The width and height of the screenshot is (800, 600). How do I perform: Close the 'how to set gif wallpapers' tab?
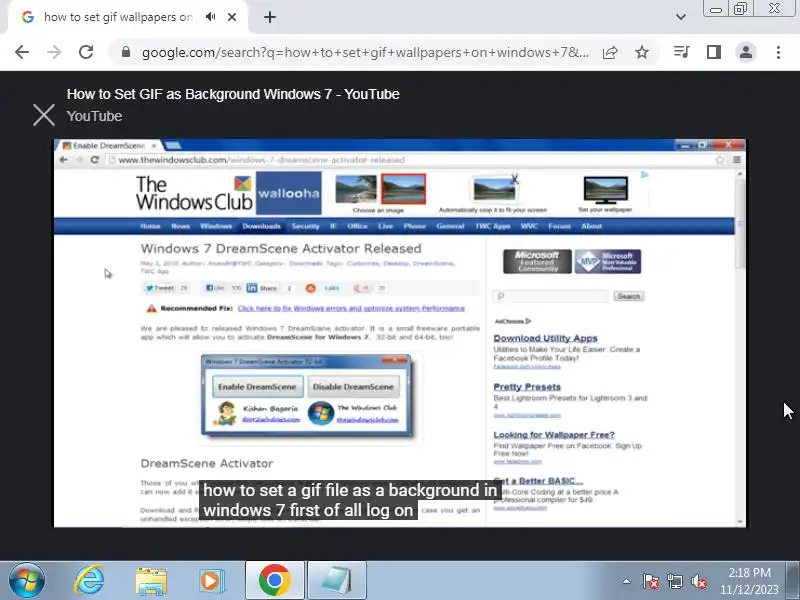point(232,17)
